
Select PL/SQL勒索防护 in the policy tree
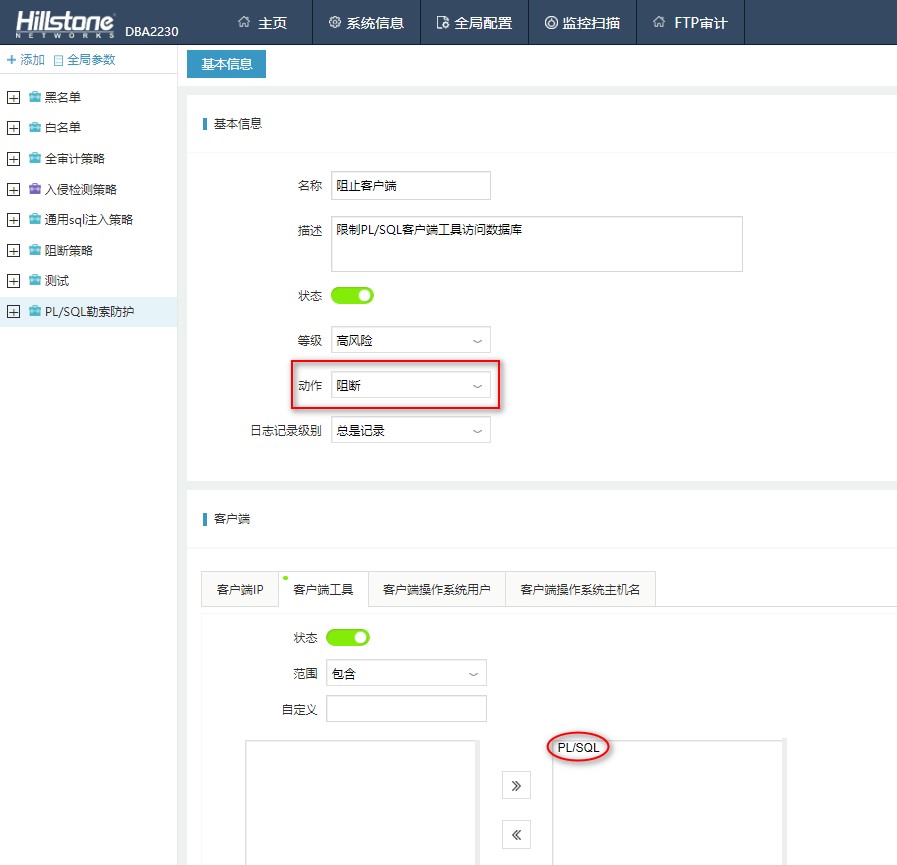(x=89, y=312)
